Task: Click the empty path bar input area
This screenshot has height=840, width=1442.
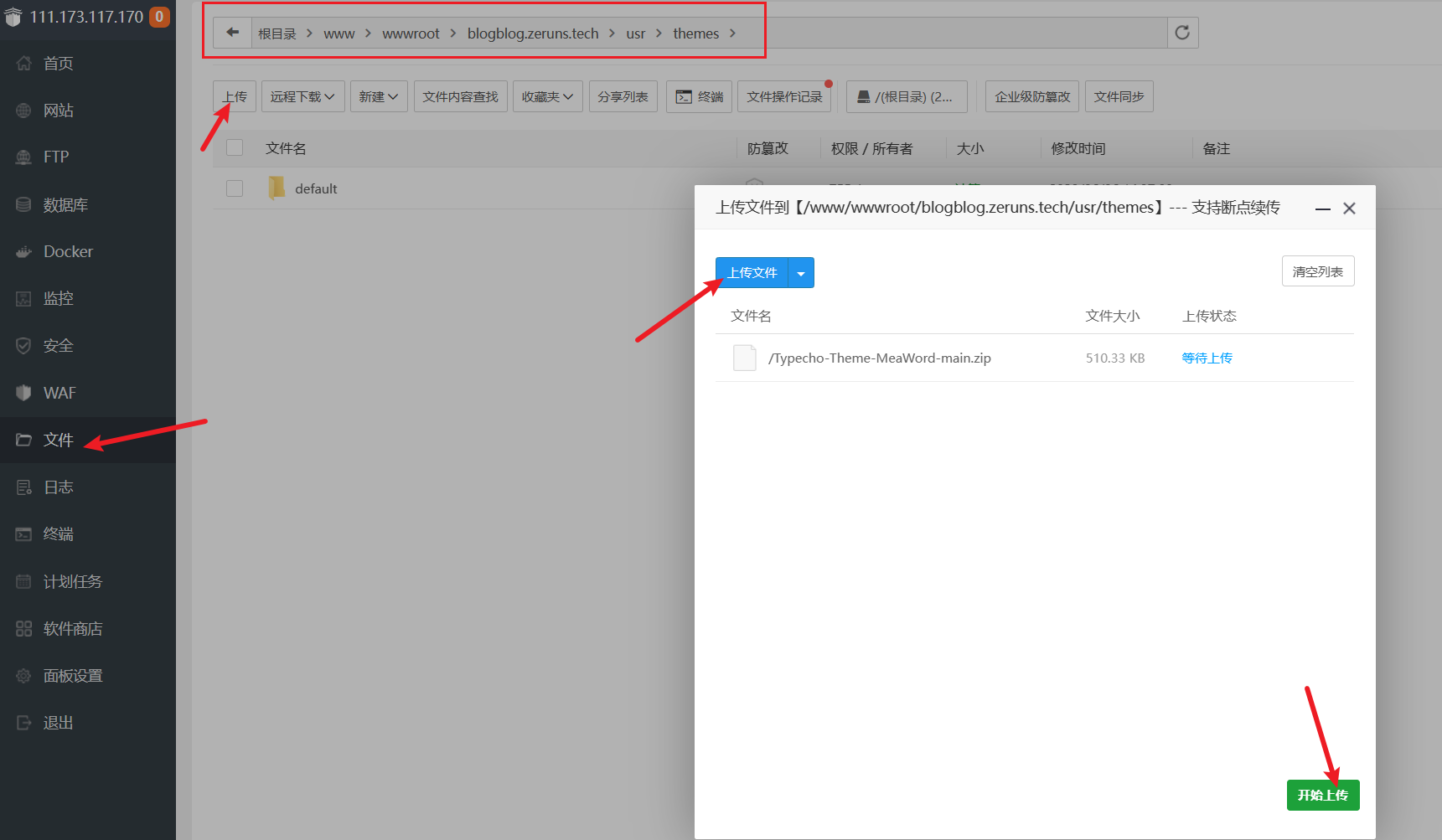Action: tap(955, 33)
